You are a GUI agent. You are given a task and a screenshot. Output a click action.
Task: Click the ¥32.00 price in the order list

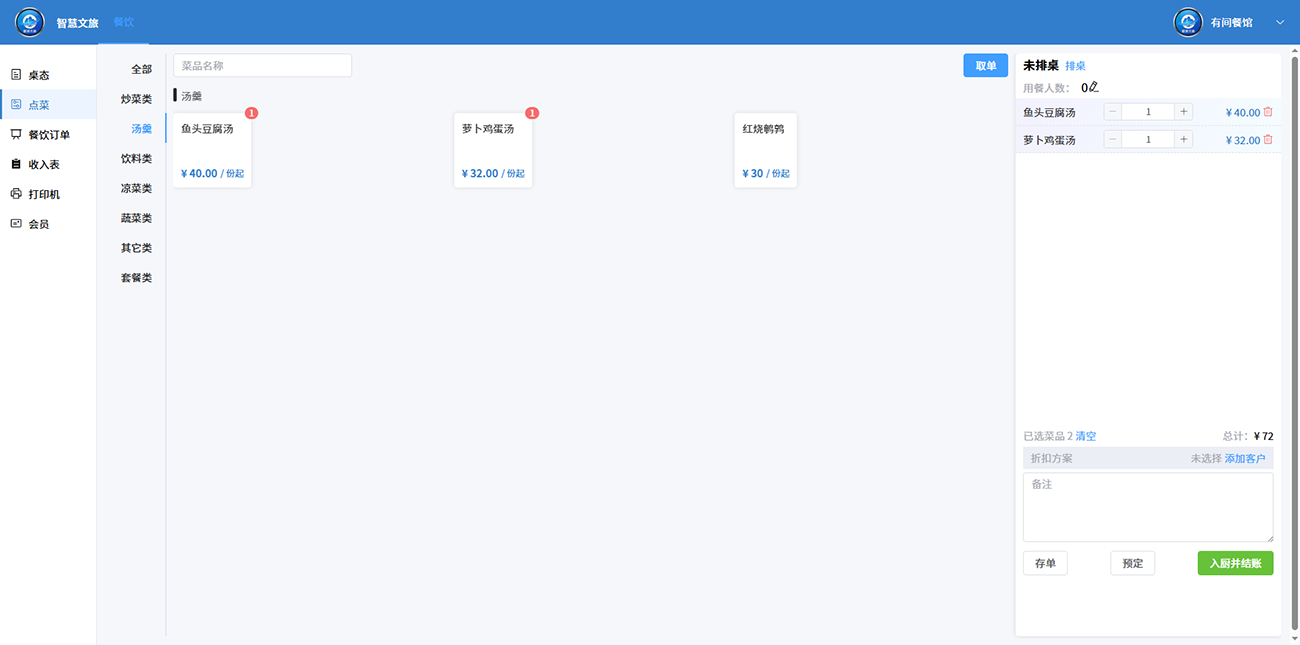tap(1243, 141)
